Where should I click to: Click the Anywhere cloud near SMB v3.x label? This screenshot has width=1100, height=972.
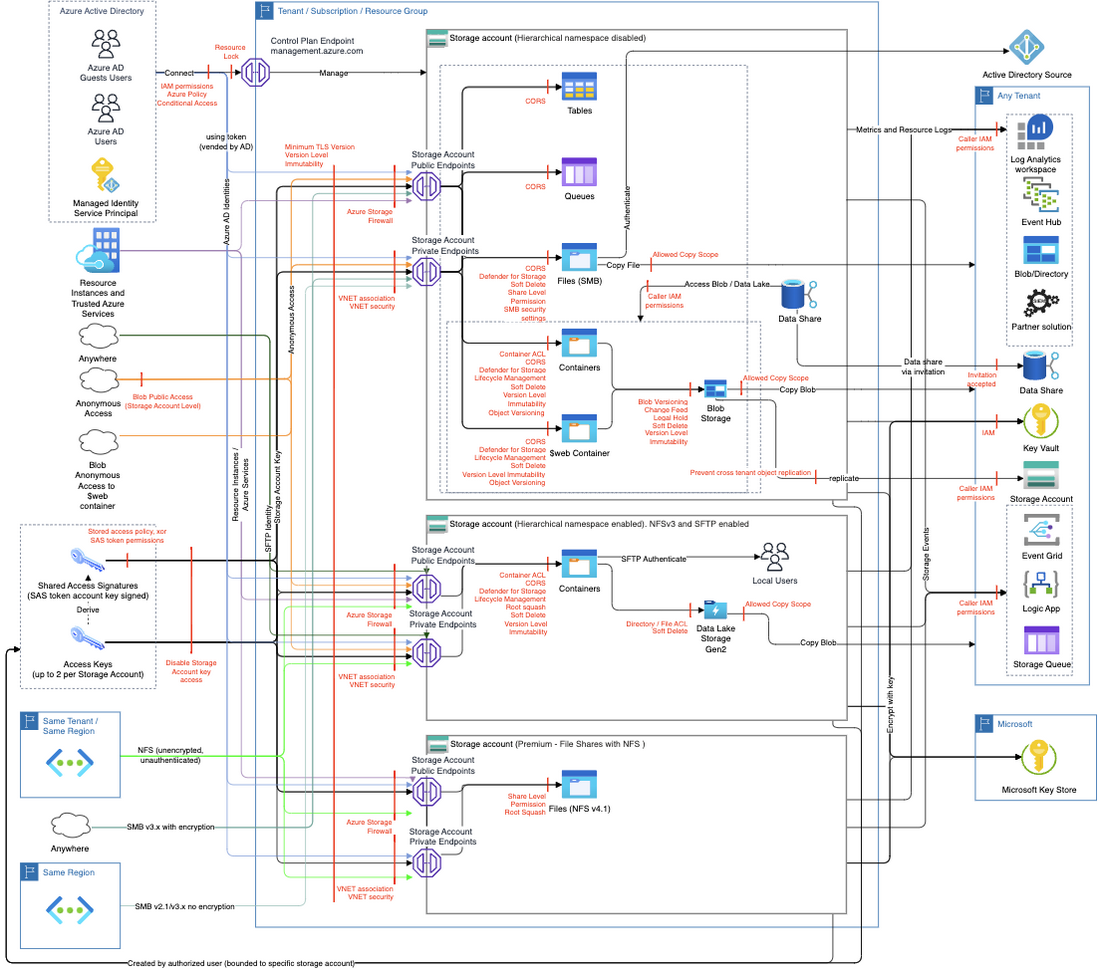[70, 826]
